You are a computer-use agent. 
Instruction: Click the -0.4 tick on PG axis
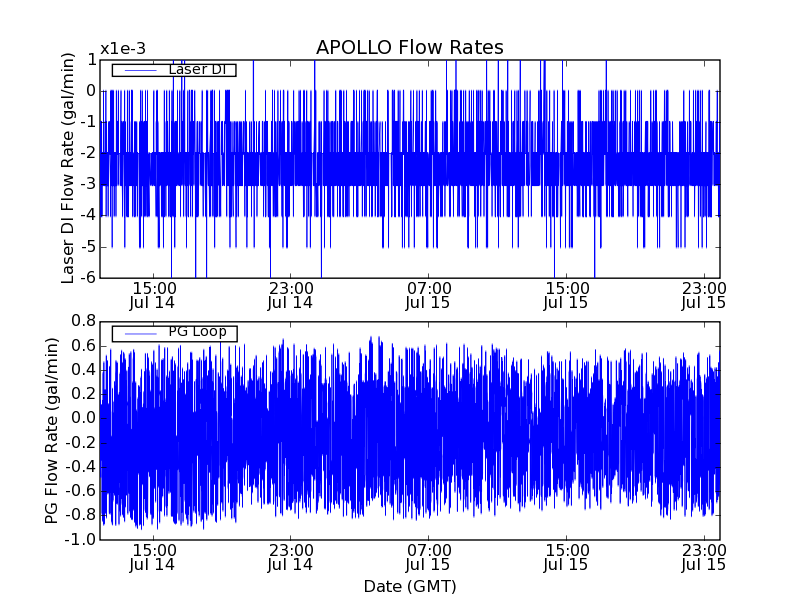point(80,467)
